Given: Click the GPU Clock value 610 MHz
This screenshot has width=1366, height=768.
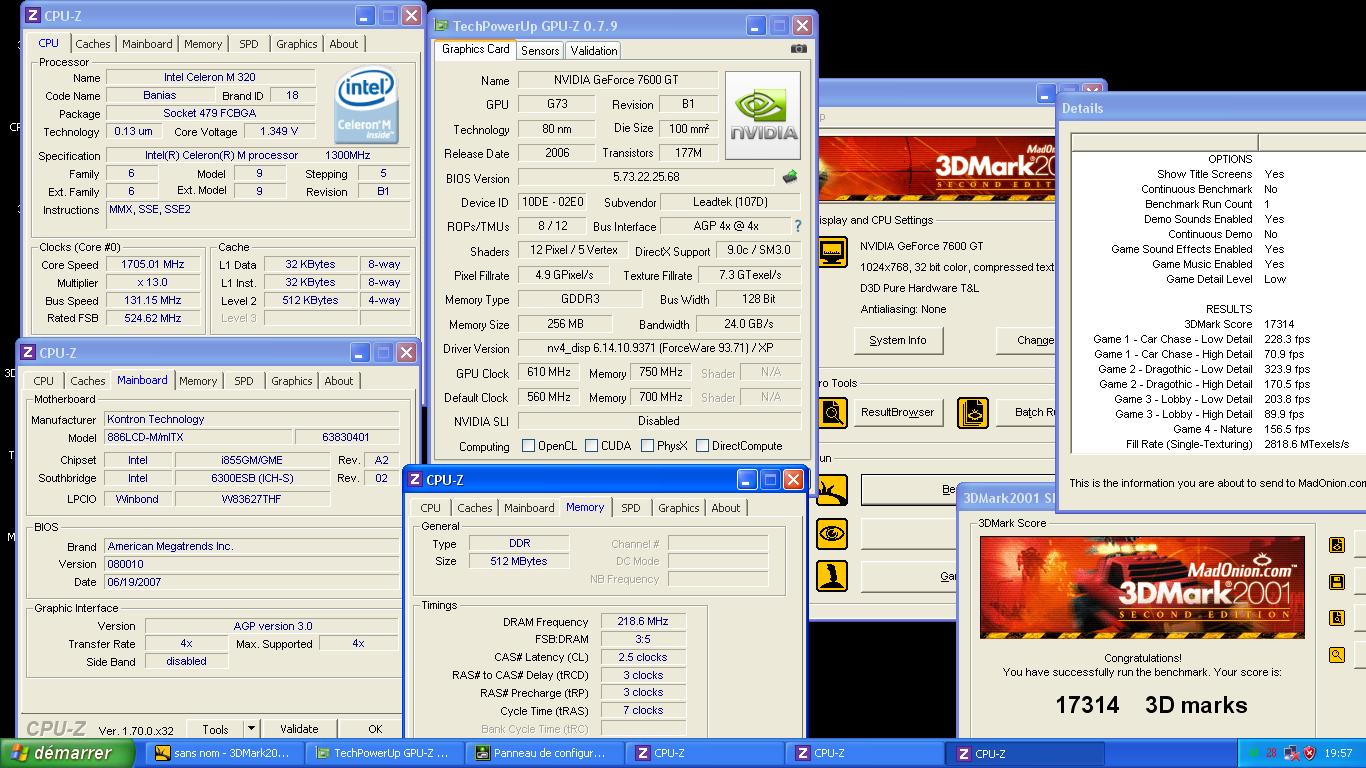Looking at the screenshot, I should pos(548,372).
